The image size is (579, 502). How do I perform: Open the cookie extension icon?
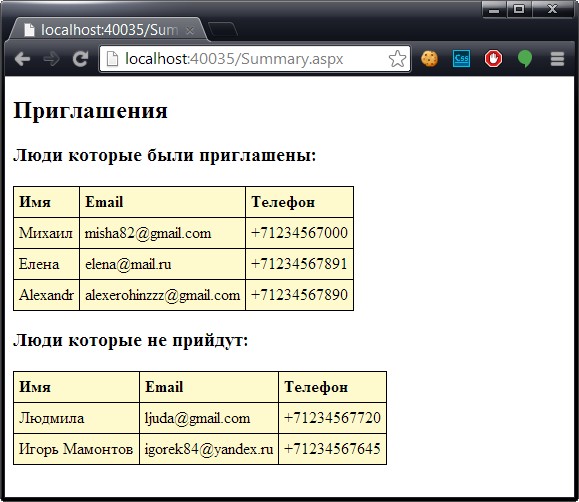point(429,59)
